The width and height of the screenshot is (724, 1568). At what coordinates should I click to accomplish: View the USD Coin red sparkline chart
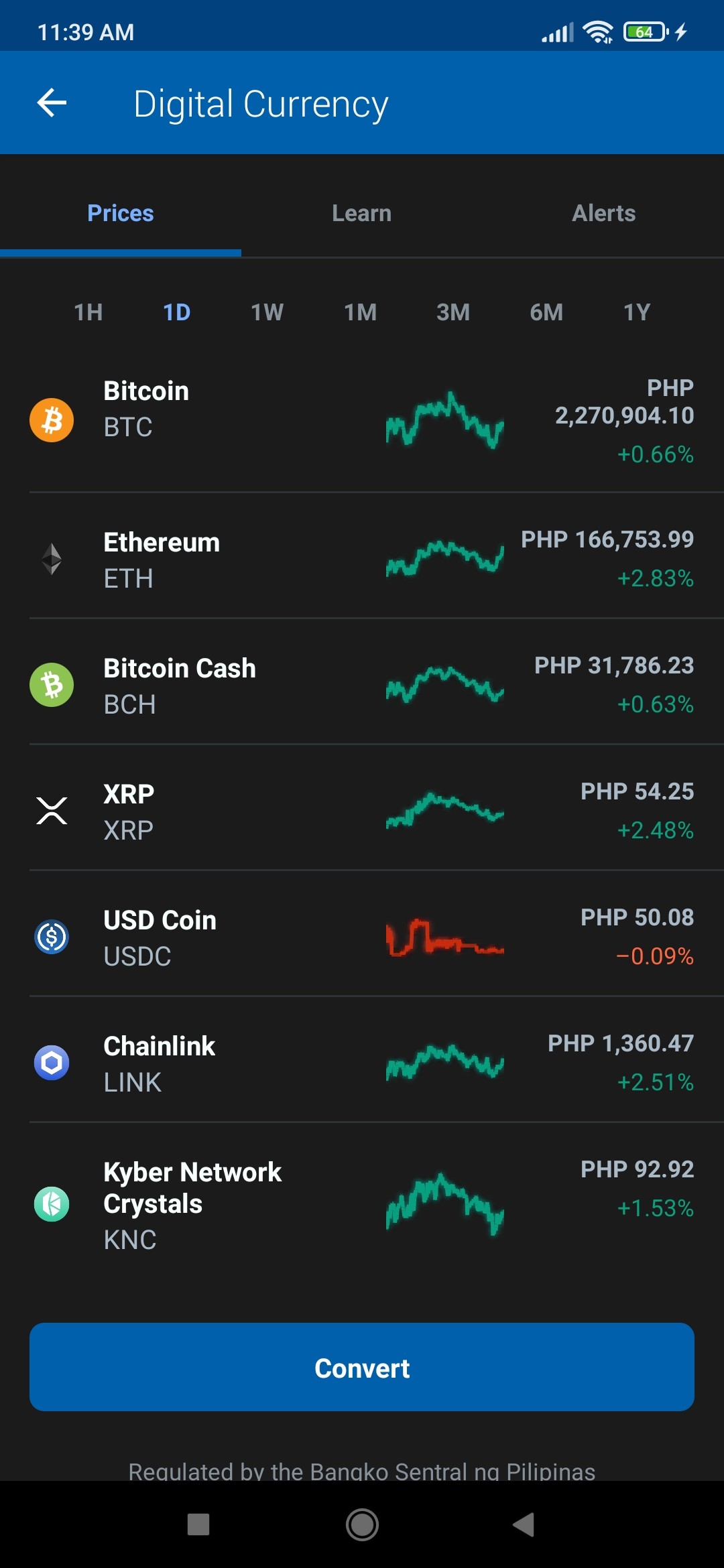click(x=444, y=937)
